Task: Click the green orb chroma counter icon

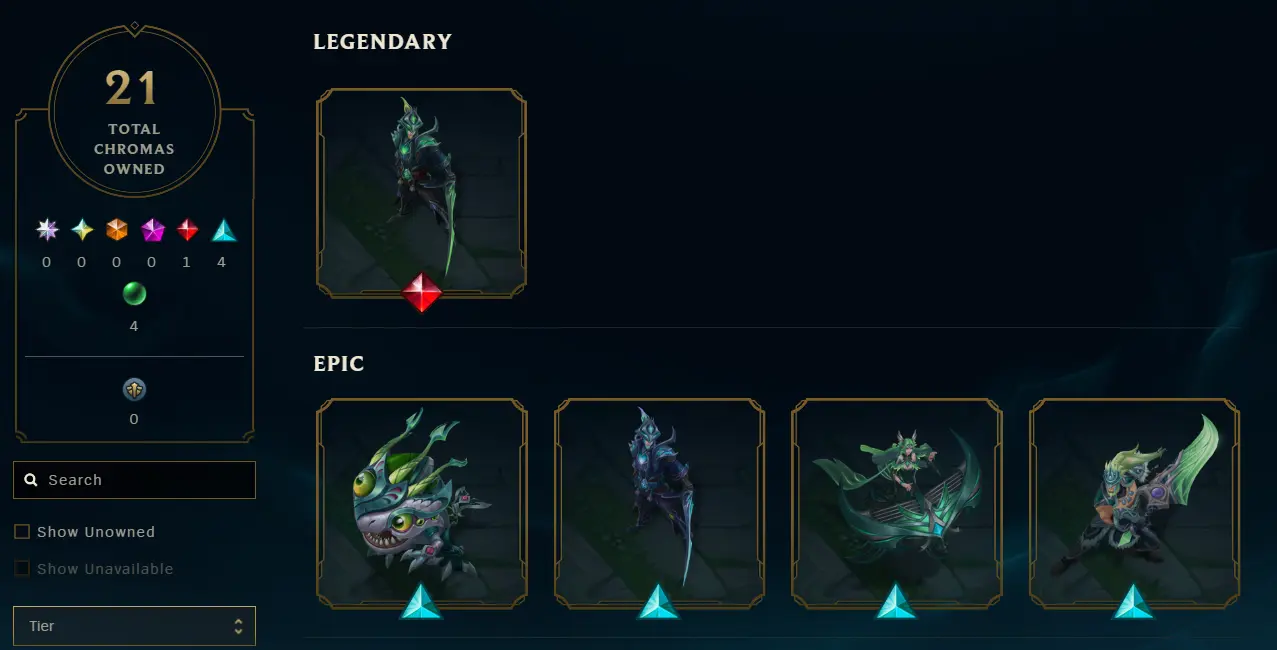Action: click(134, 294)
